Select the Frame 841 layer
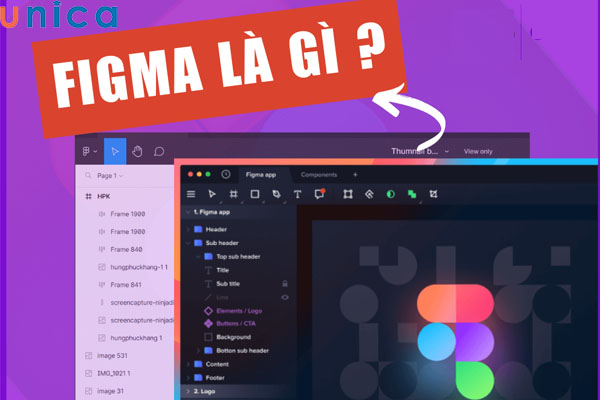The image size is (600, 400). (125, 285)
